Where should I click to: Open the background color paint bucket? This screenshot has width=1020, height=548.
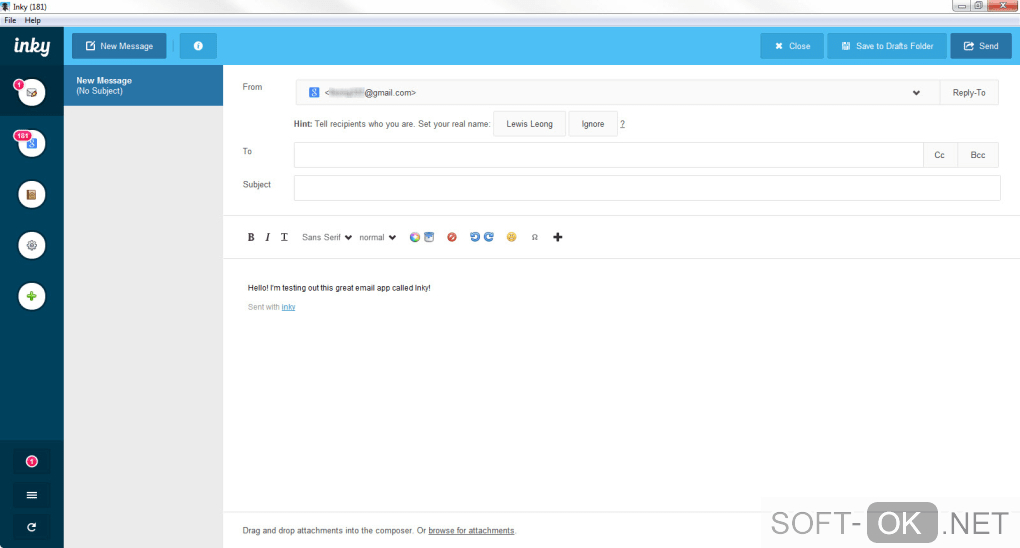pyautogui.click(x=429, y=238)
